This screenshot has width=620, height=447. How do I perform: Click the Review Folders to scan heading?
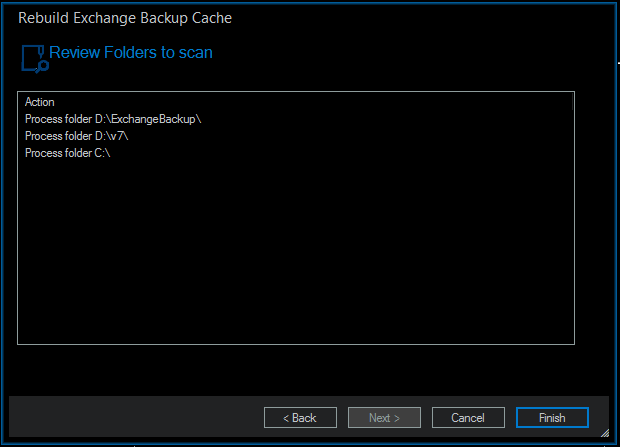pos(131,53)
